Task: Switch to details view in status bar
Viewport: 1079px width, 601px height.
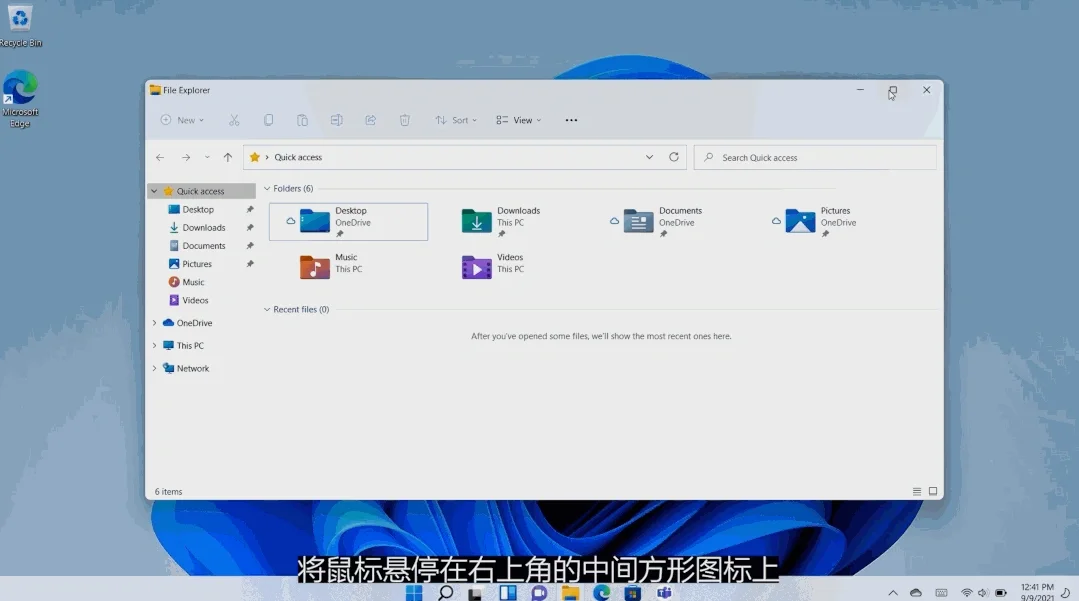Action: [x=916, y=491]
